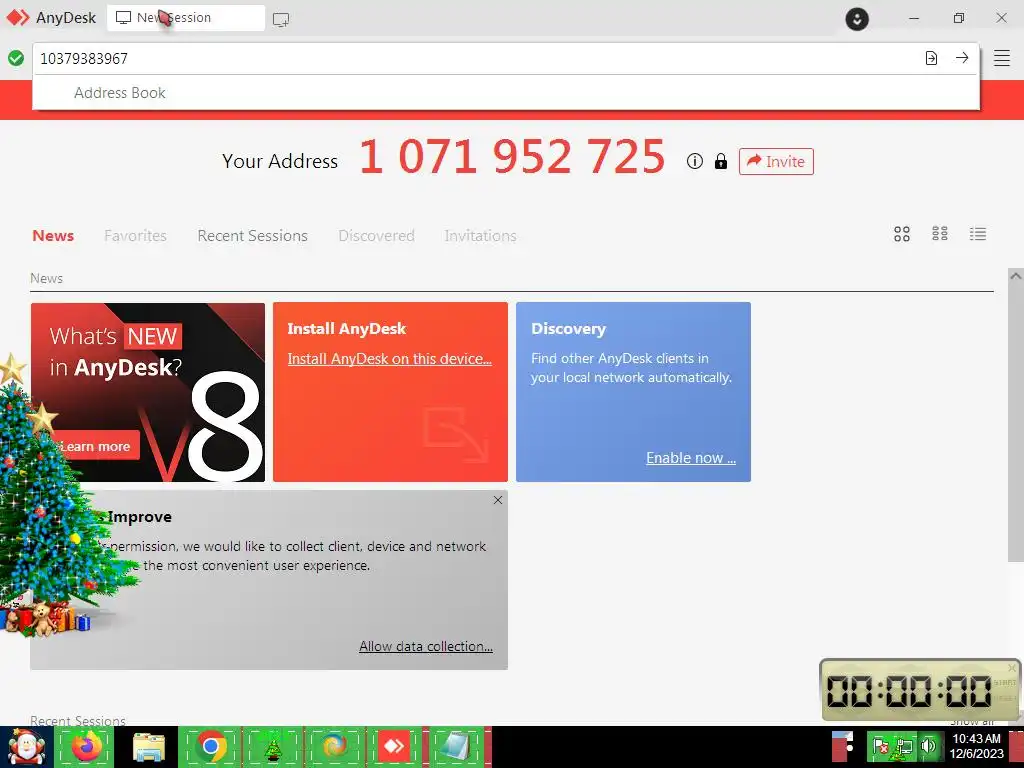Viewport: 1024px width, 768px height.
Task: Switch to large tiles view
Action: [x=902, y=234]
